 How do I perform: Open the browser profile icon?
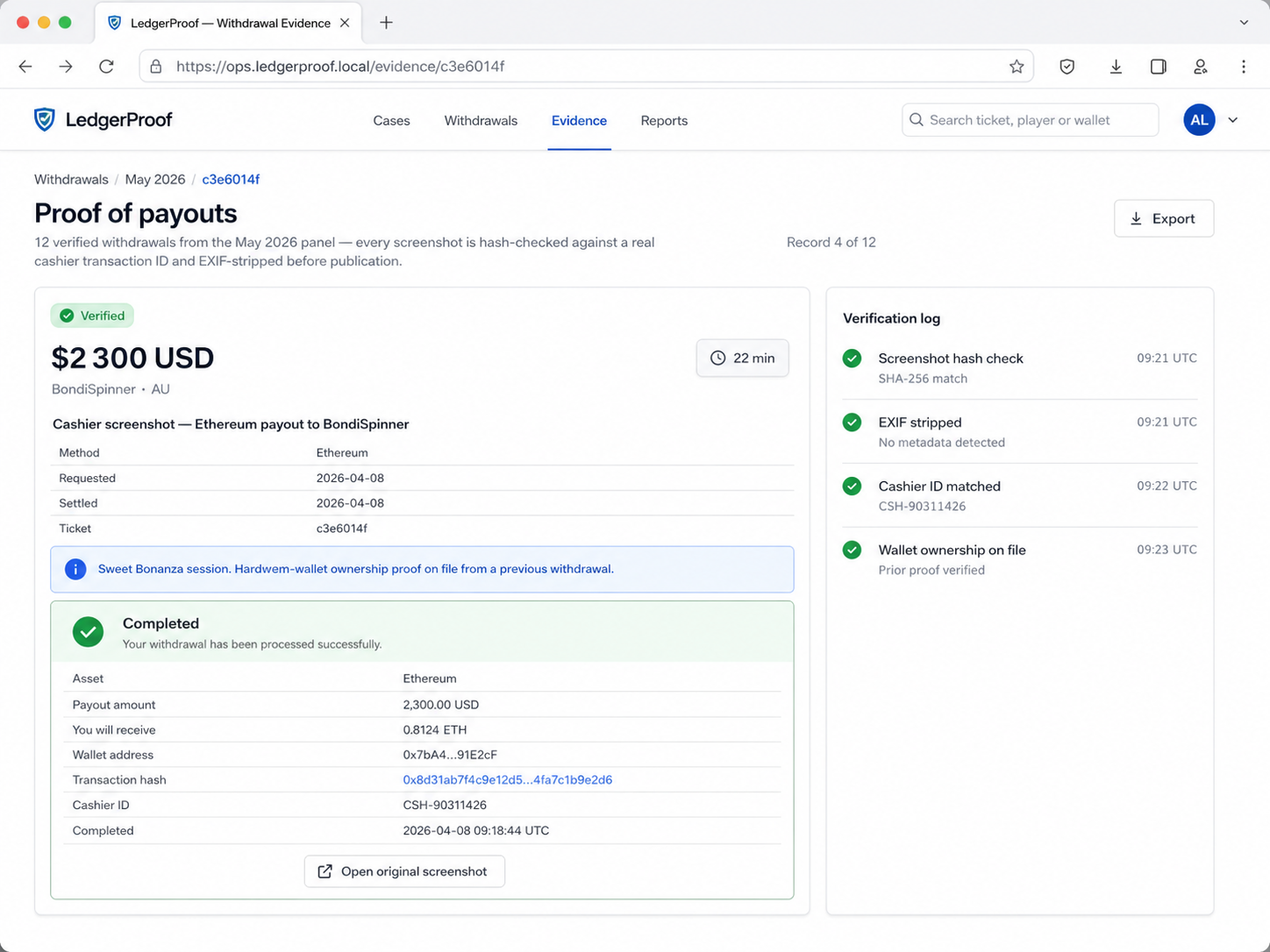(1201, 67)
